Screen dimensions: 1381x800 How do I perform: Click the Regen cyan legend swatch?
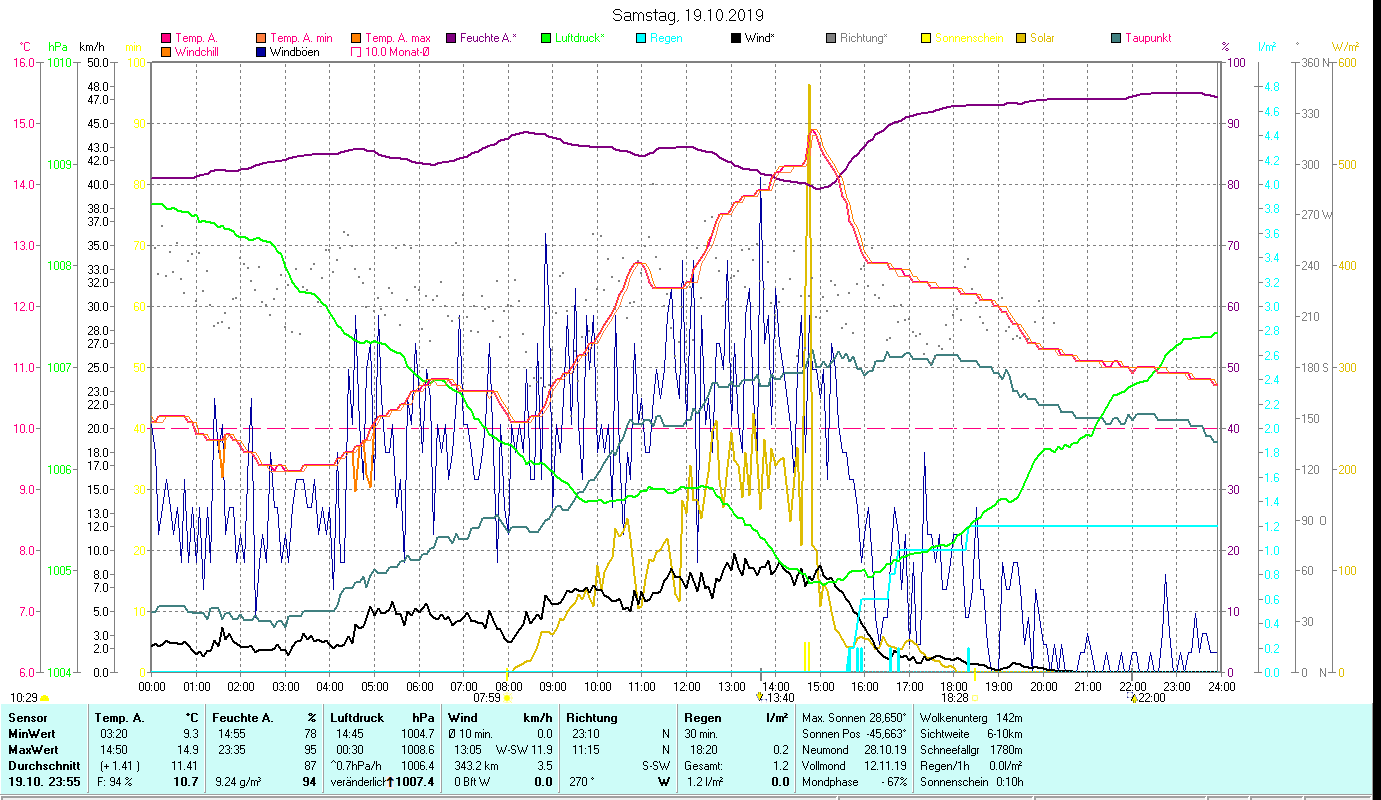(641, 39)
